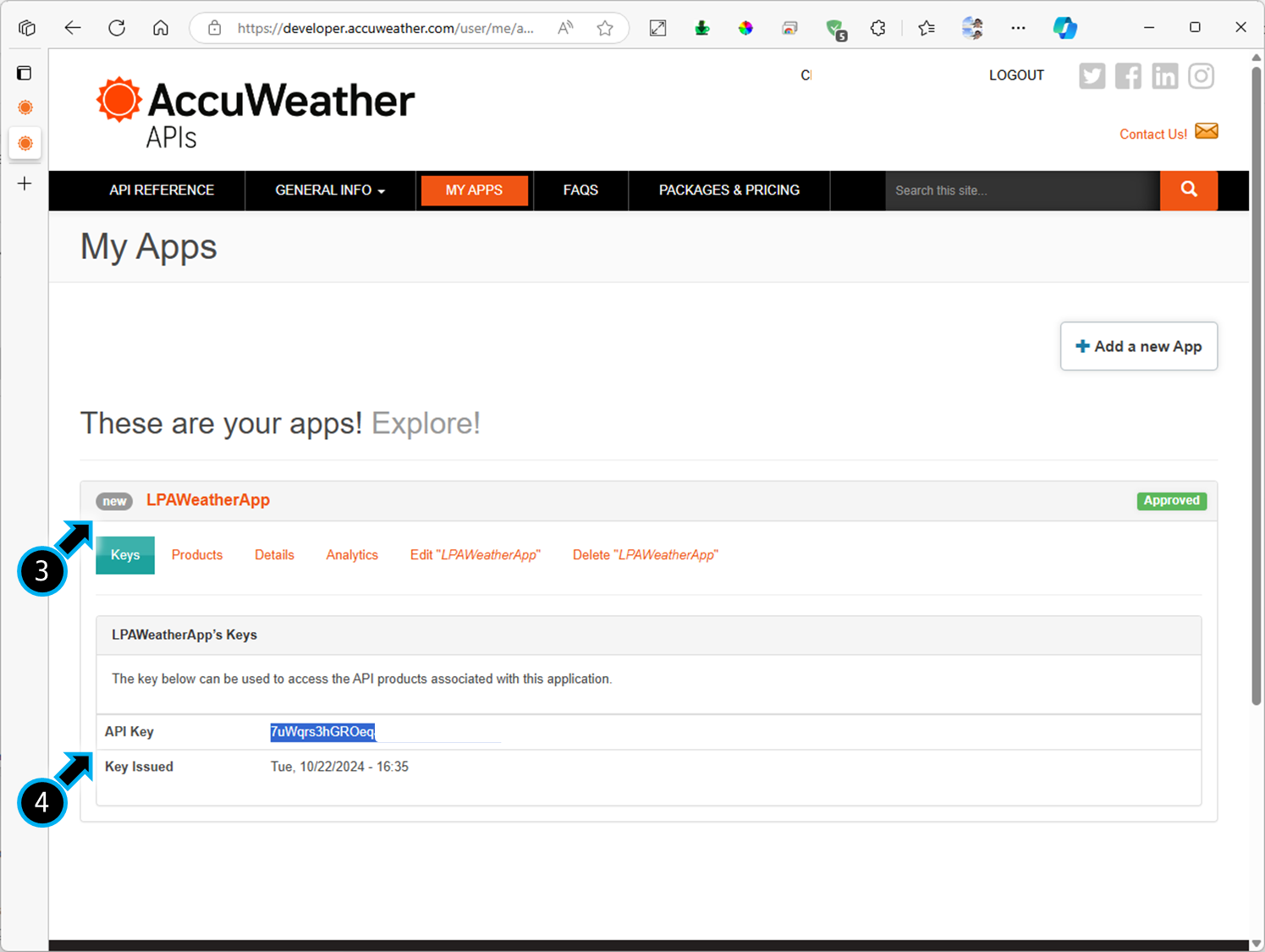
Task: Add this page to favorites
Action: [x=605, y=28]
